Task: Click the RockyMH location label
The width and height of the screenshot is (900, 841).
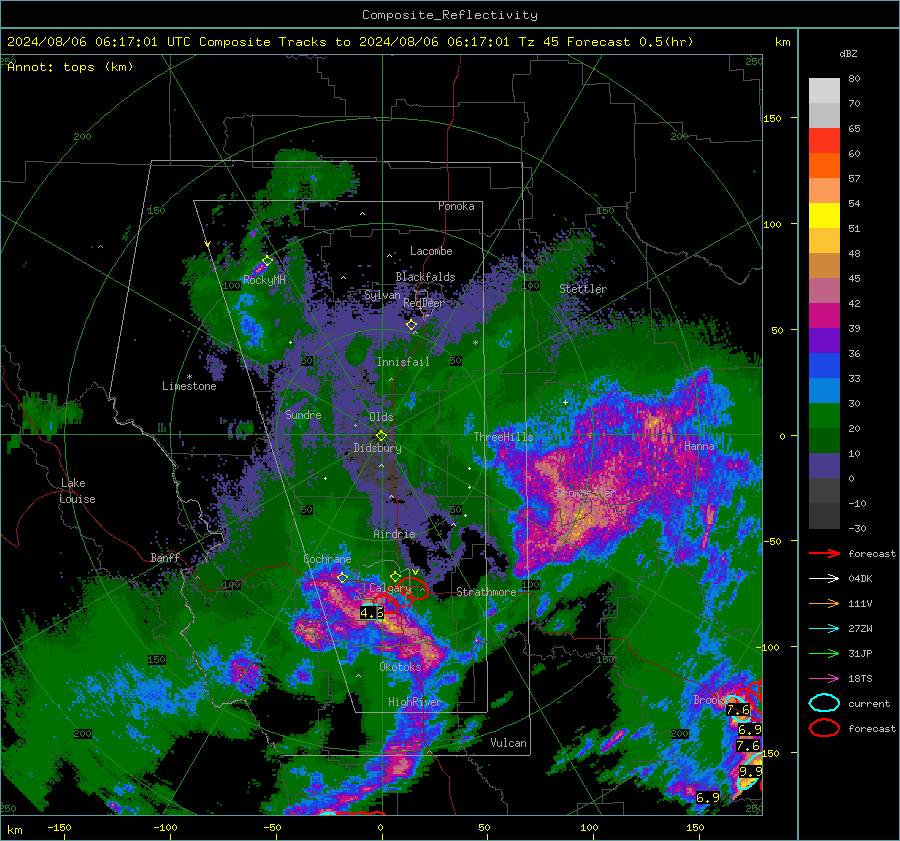Action: tap(264, 280)
